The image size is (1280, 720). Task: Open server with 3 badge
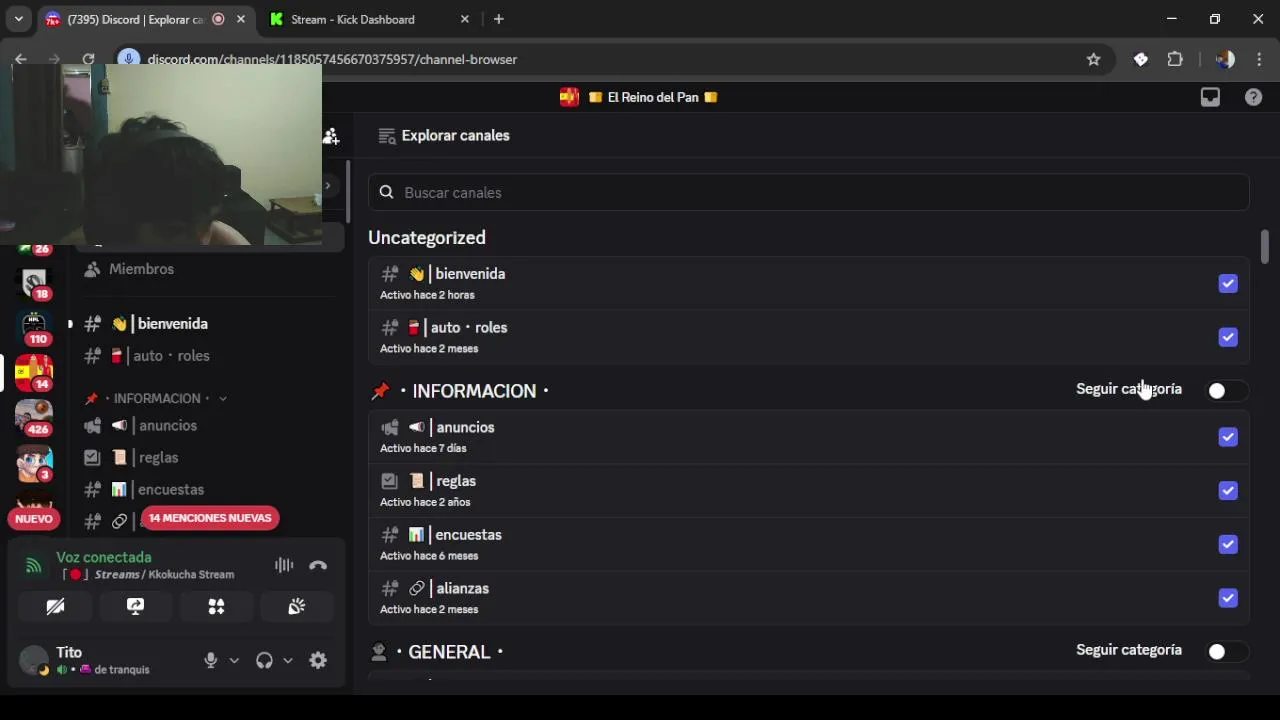click(x=34, y=463)
